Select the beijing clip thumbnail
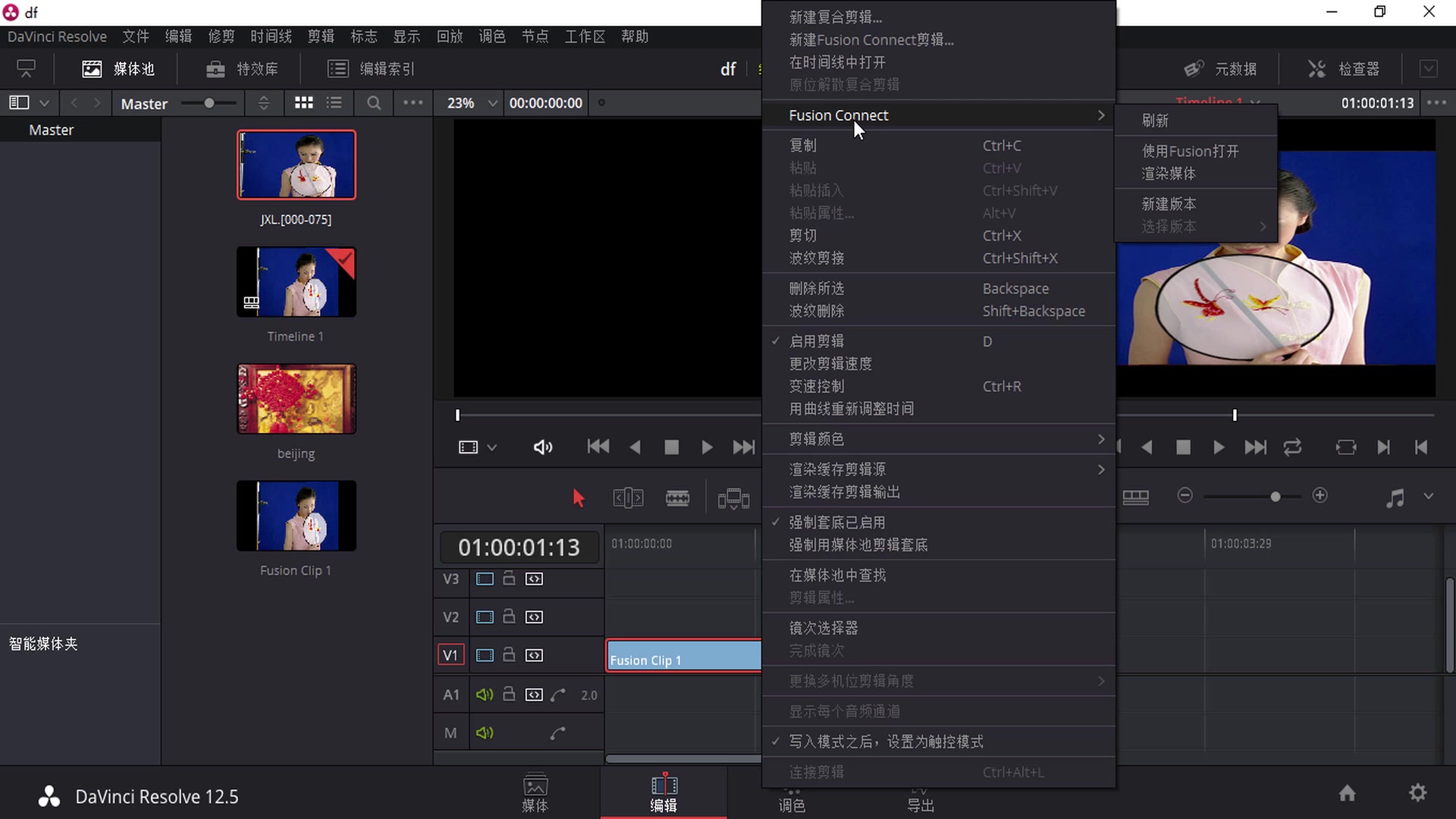The image size is (1456, 819). tap(296, 399)
